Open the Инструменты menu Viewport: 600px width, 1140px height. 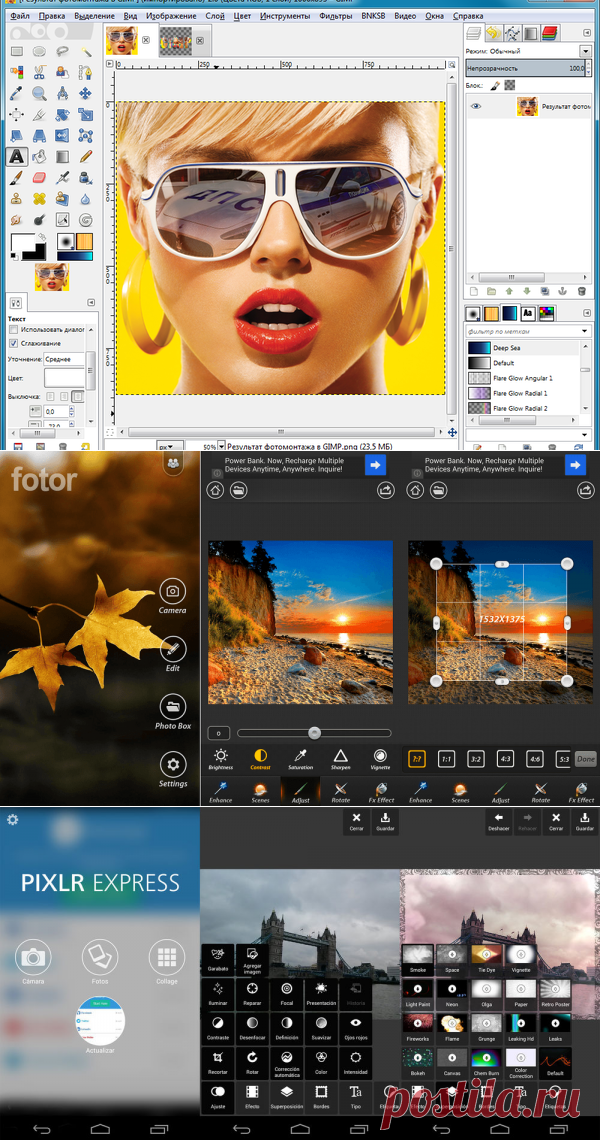[x=284, y=15]
